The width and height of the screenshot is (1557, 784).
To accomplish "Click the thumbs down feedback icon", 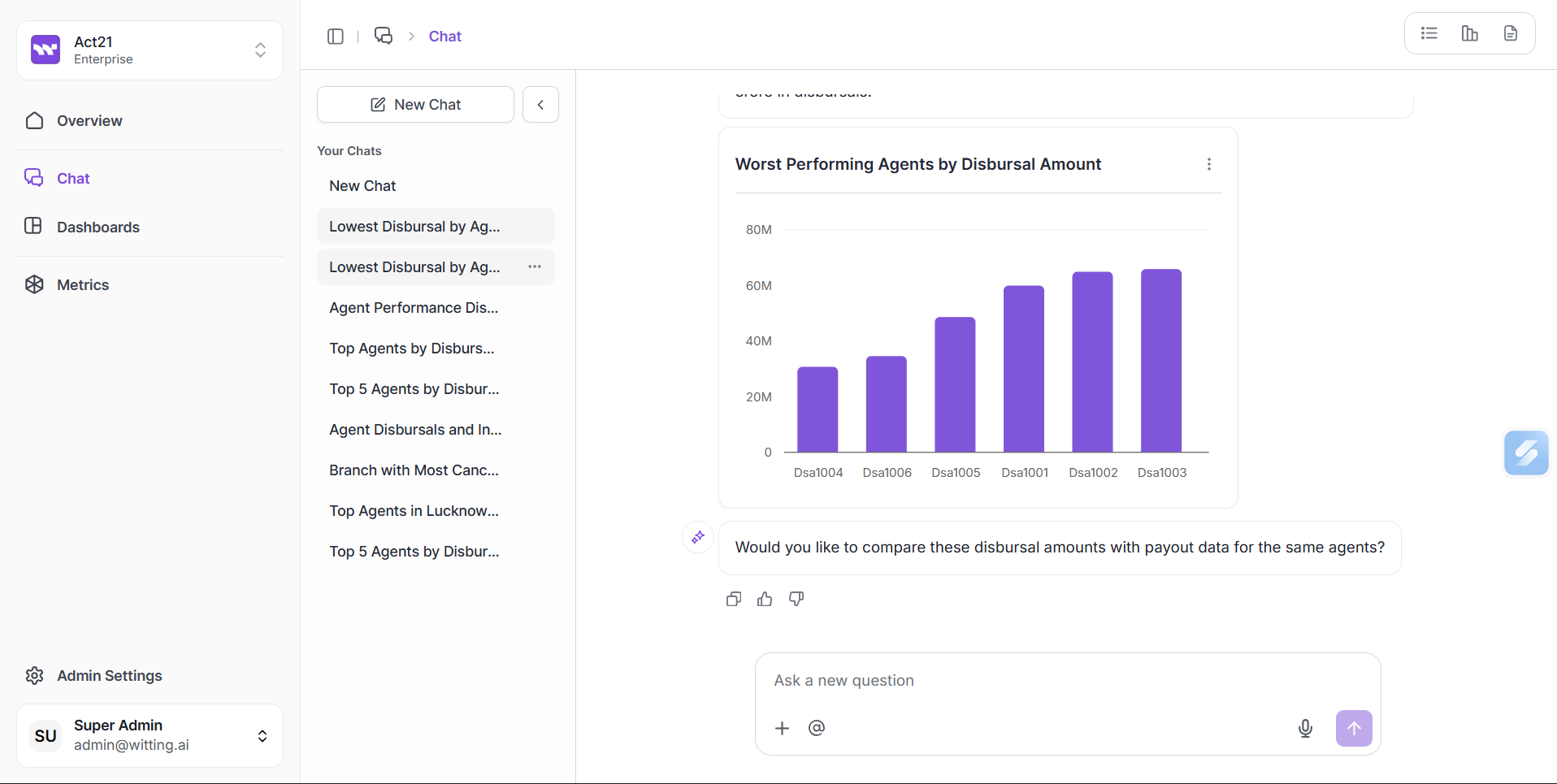I will click(x=796, y=600).
